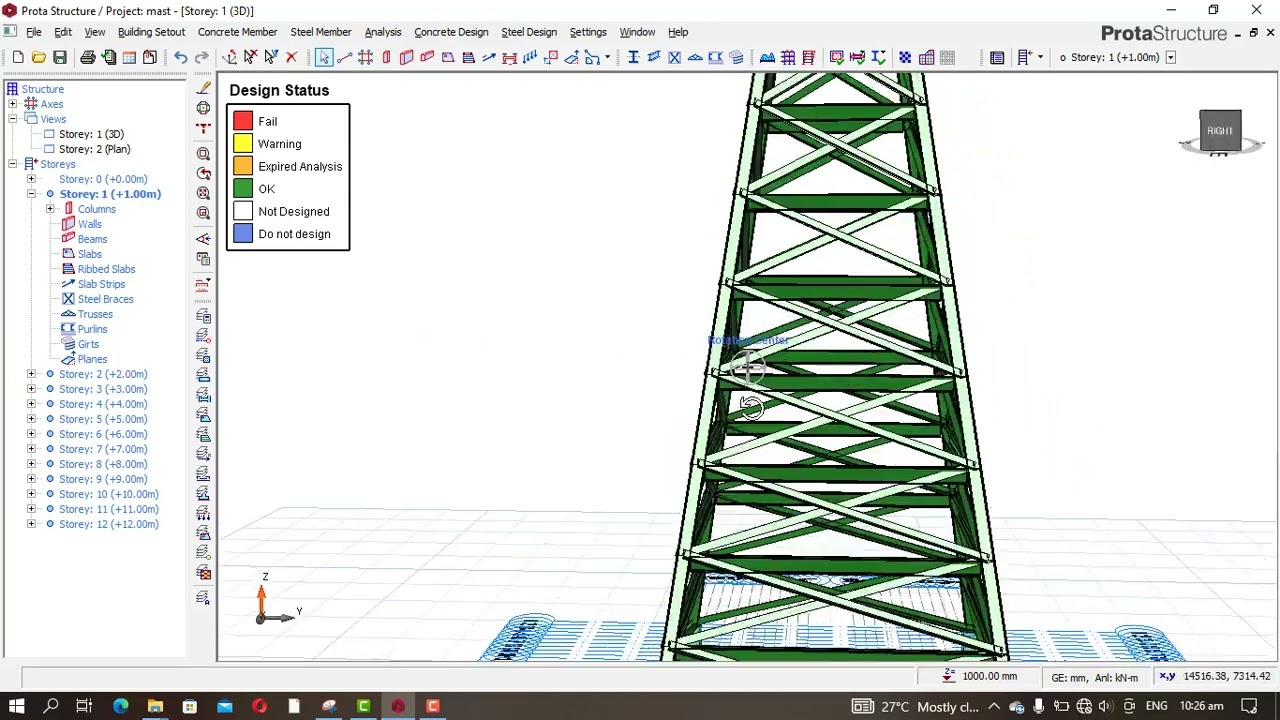
Task: Click the pencil icon in vertical toolbar
Action: (x=203, y=88)
